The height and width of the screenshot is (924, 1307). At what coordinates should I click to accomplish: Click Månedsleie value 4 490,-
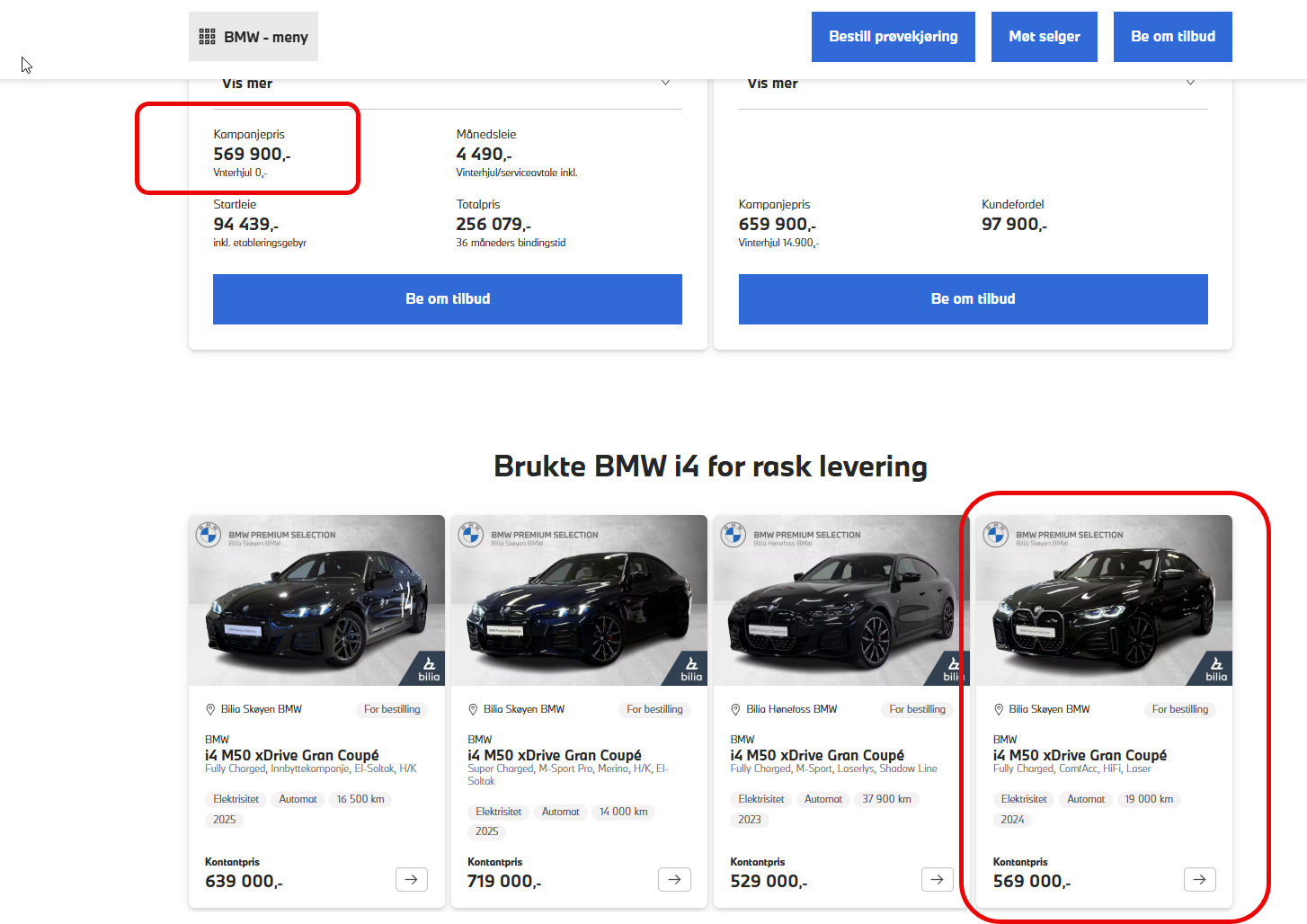(484, 154)
